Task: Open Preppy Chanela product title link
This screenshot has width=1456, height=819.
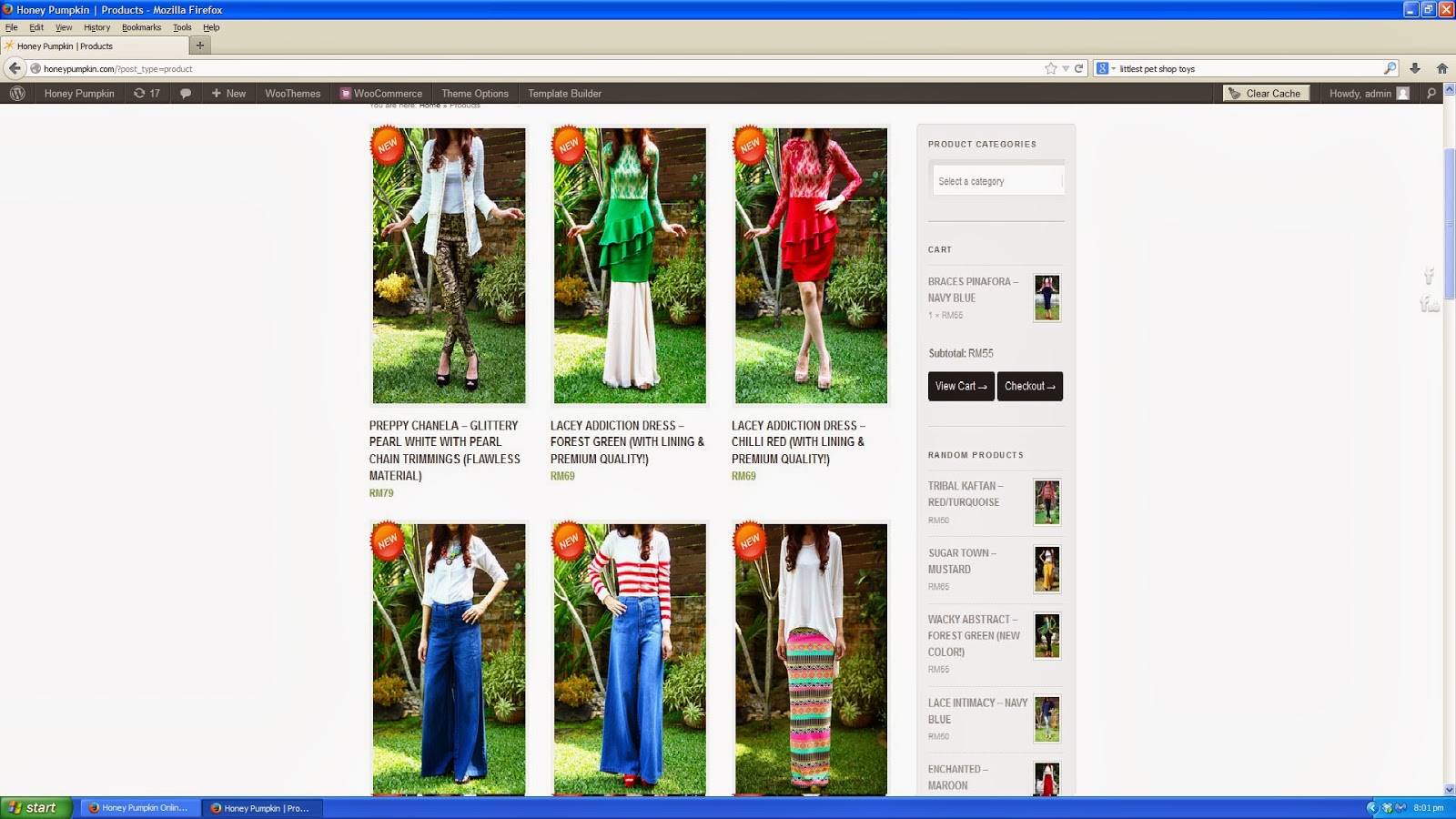Action: [x=445, y=450]
